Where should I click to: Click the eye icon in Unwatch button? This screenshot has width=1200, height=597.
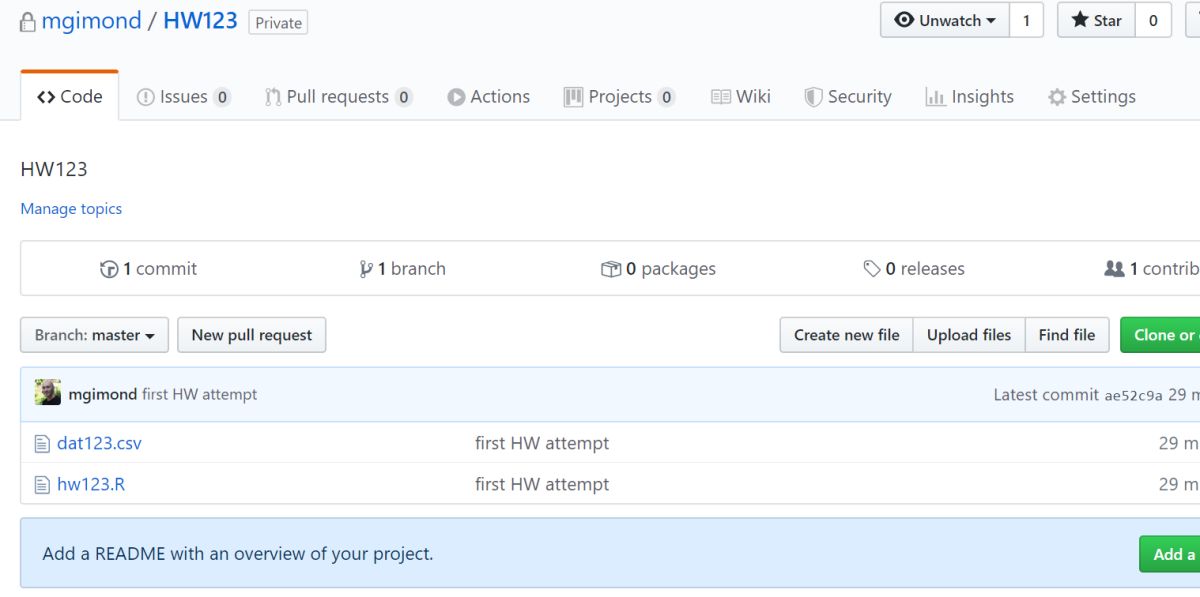point(904,20)
